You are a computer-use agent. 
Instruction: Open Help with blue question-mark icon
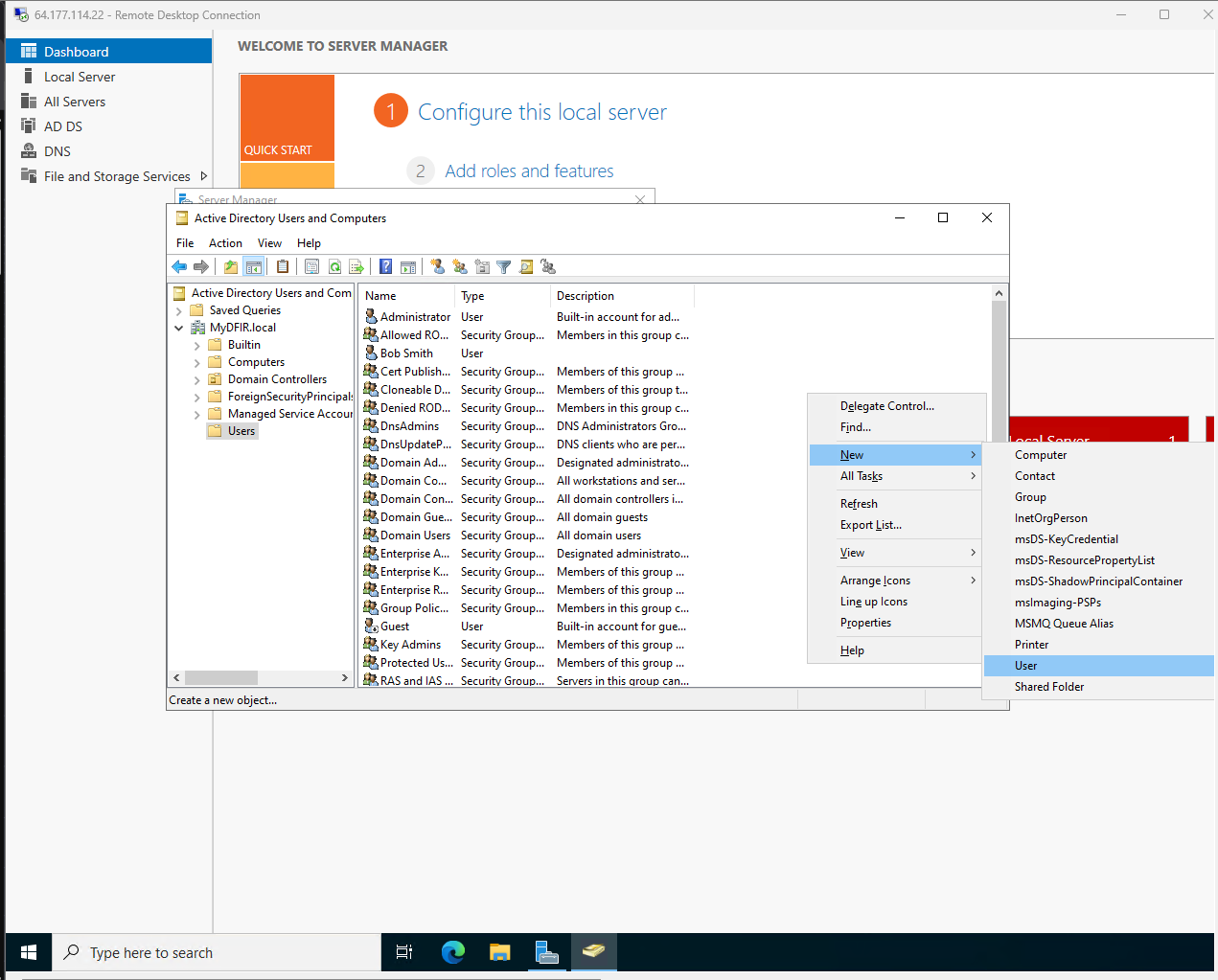(x=386, y=266)
